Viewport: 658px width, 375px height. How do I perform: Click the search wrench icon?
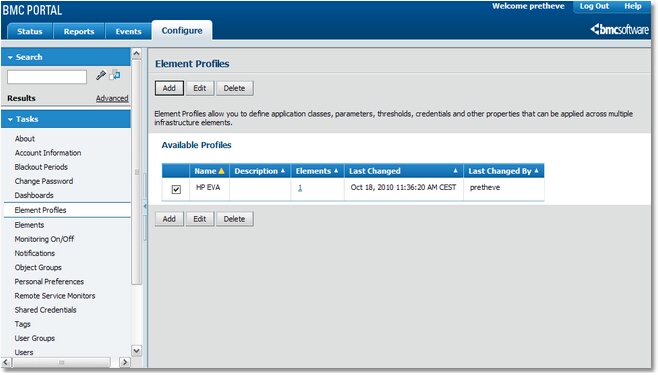tap(101, 75)
